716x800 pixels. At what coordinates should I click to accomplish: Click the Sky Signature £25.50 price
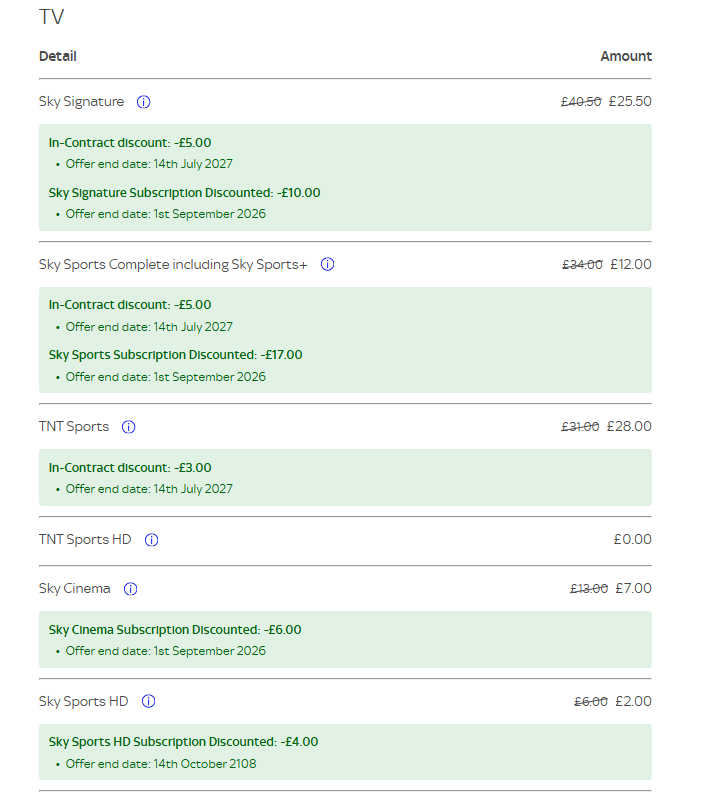click(x=630, y=101)
